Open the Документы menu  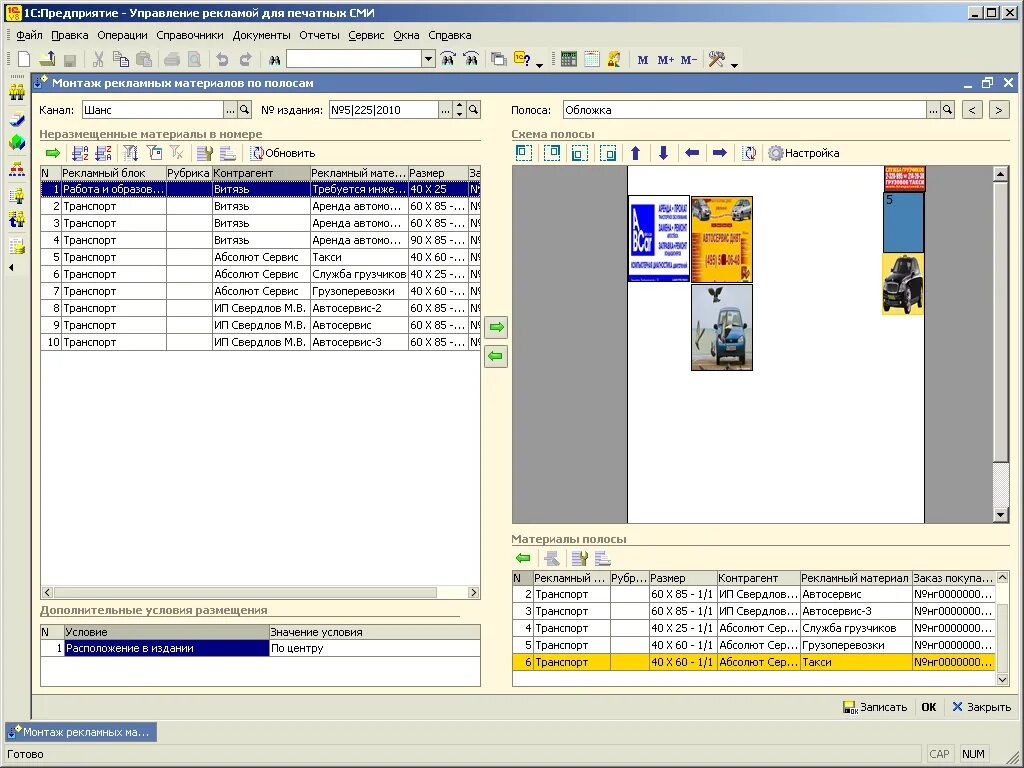point(261,35)
